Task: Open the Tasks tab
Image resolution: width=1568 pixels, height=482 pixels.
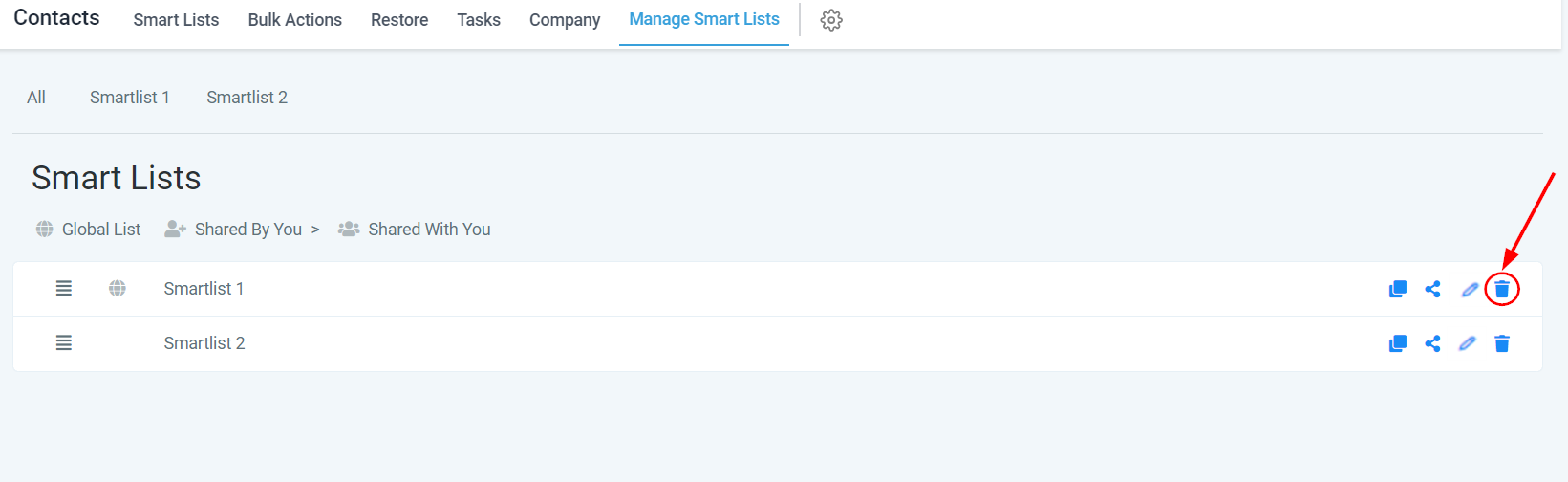Action: click(x=479, y=20)
